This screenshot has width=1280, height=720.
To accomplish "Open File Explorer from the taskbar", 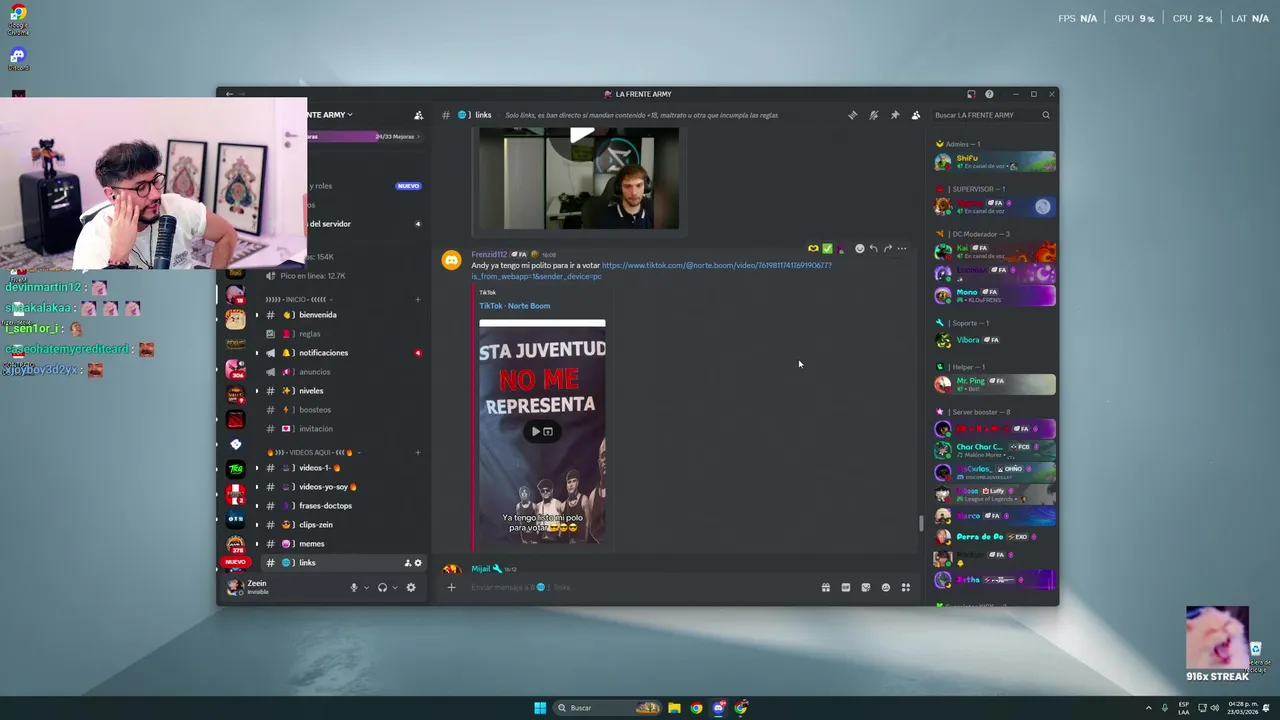I will pyautogui.click(x=674, y=708).
